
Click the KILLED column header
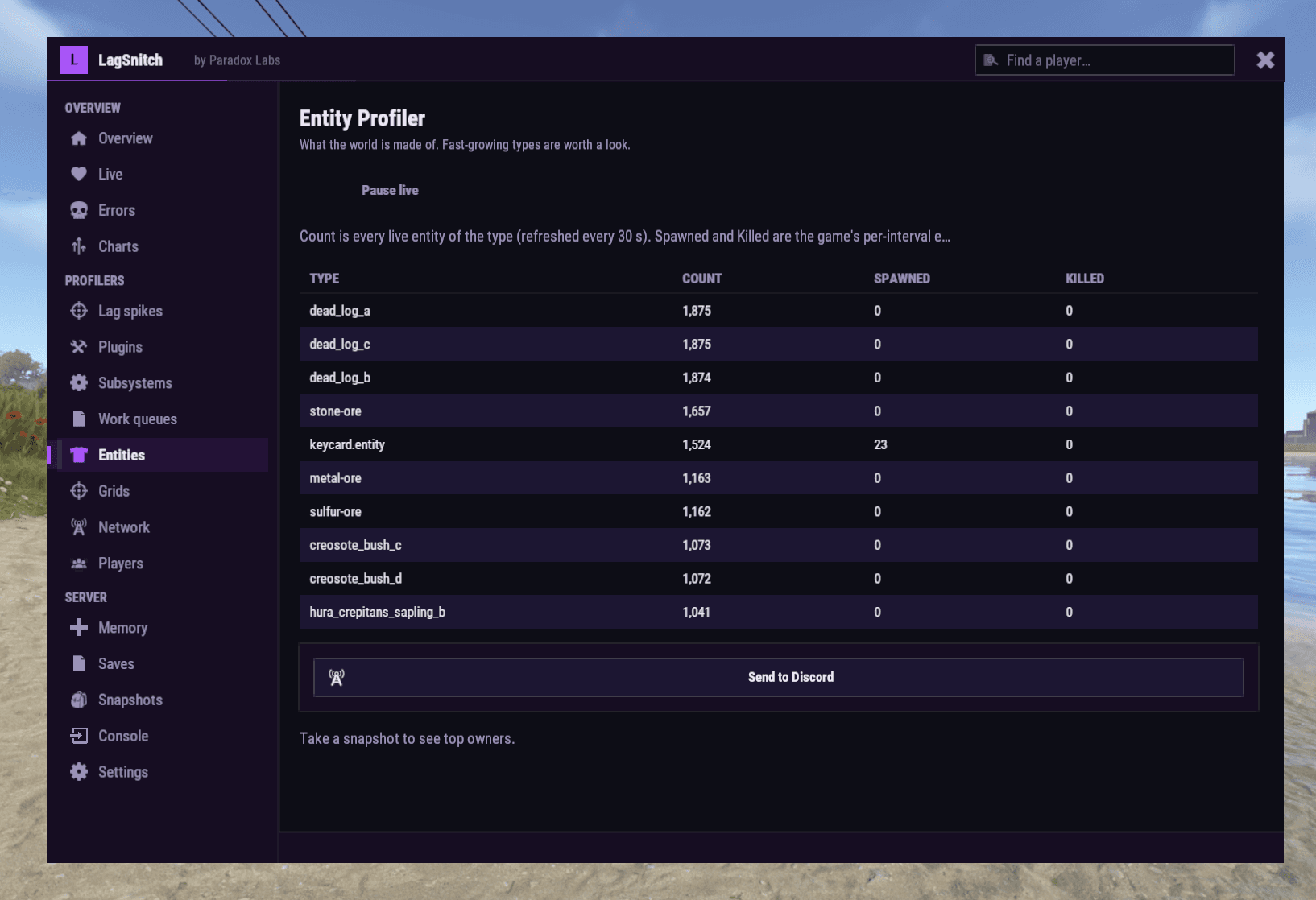1085,279
